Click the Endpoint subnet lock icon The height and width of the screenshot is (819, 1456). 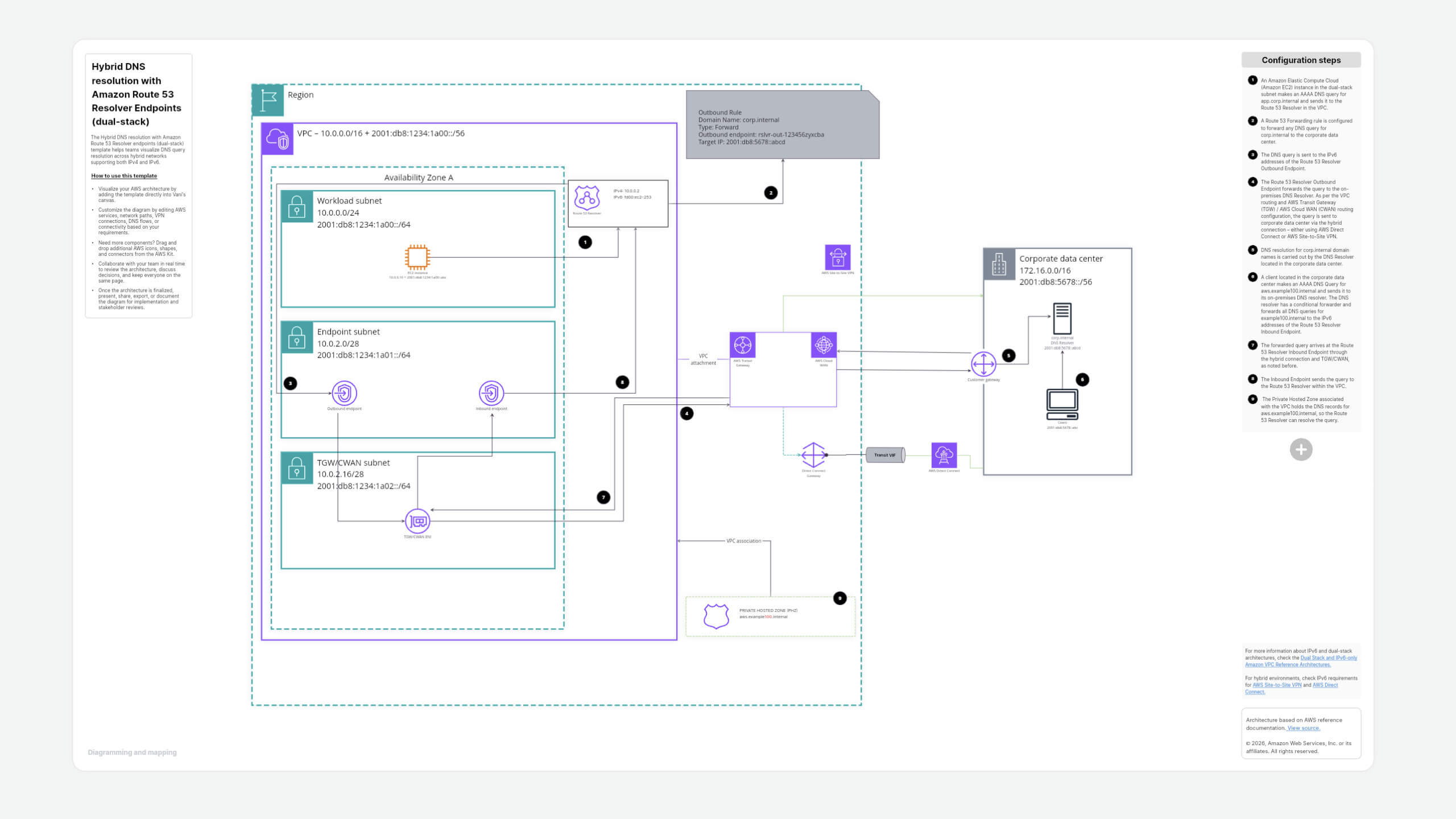click(x=297, y=337)
